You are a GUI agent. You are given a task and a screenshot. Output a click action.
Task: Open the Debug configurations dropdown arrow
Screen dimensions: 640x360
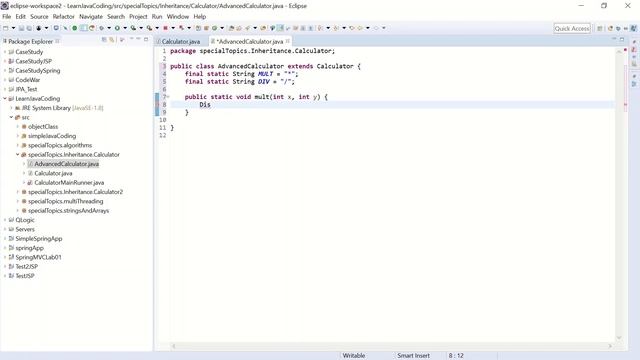click(x=109, y=28)
